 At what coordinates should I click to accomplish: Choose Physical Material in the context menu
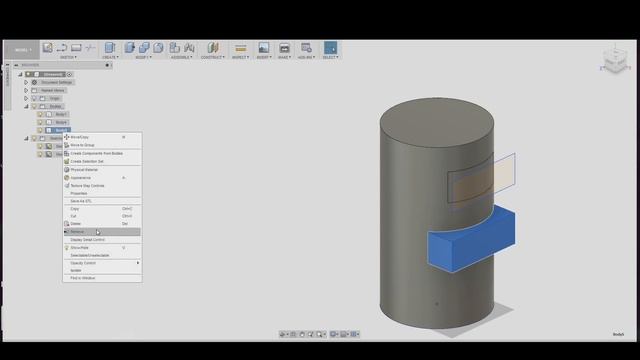[102, 170]
